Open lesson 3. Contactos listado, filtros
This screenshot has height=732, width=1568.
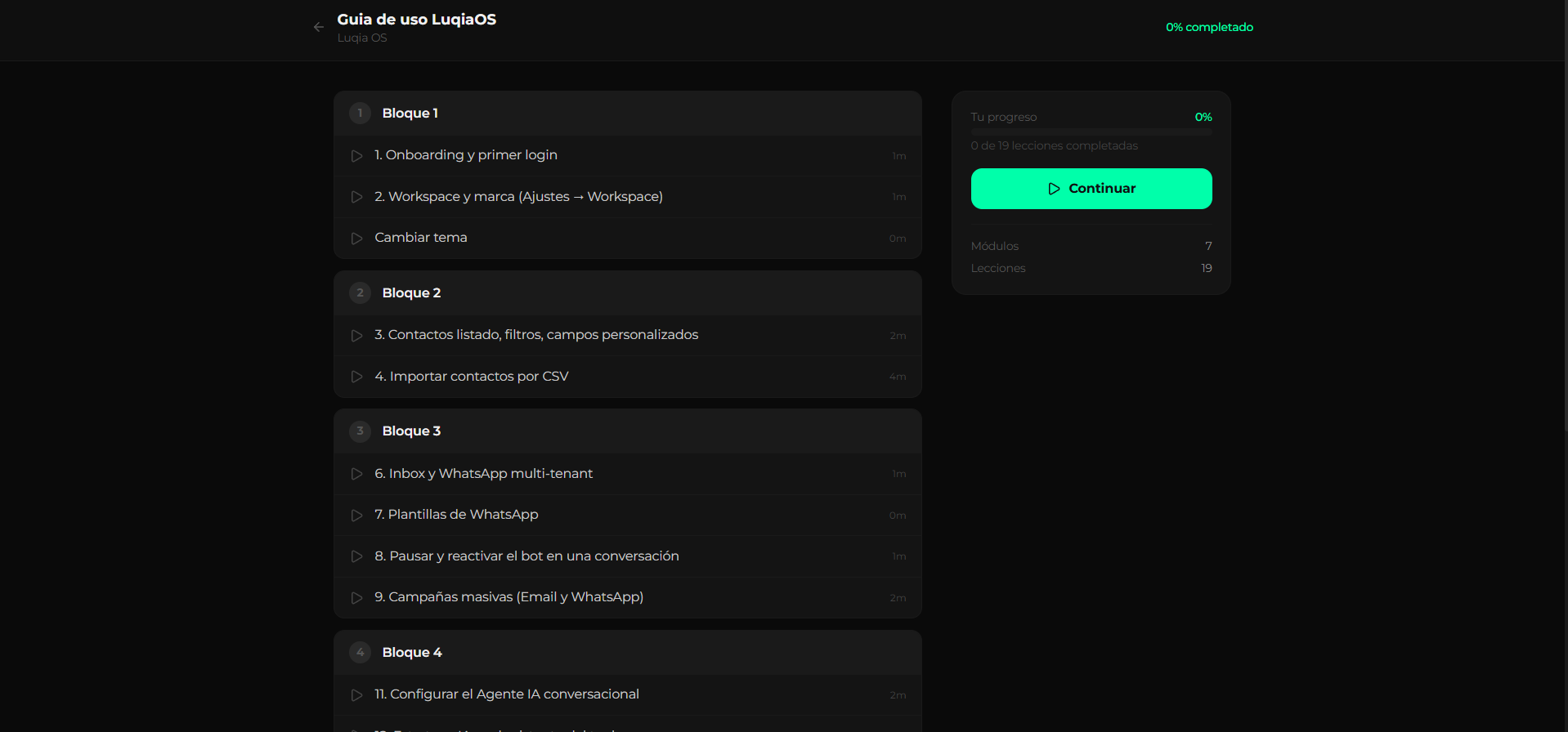(x=628, y=336)
